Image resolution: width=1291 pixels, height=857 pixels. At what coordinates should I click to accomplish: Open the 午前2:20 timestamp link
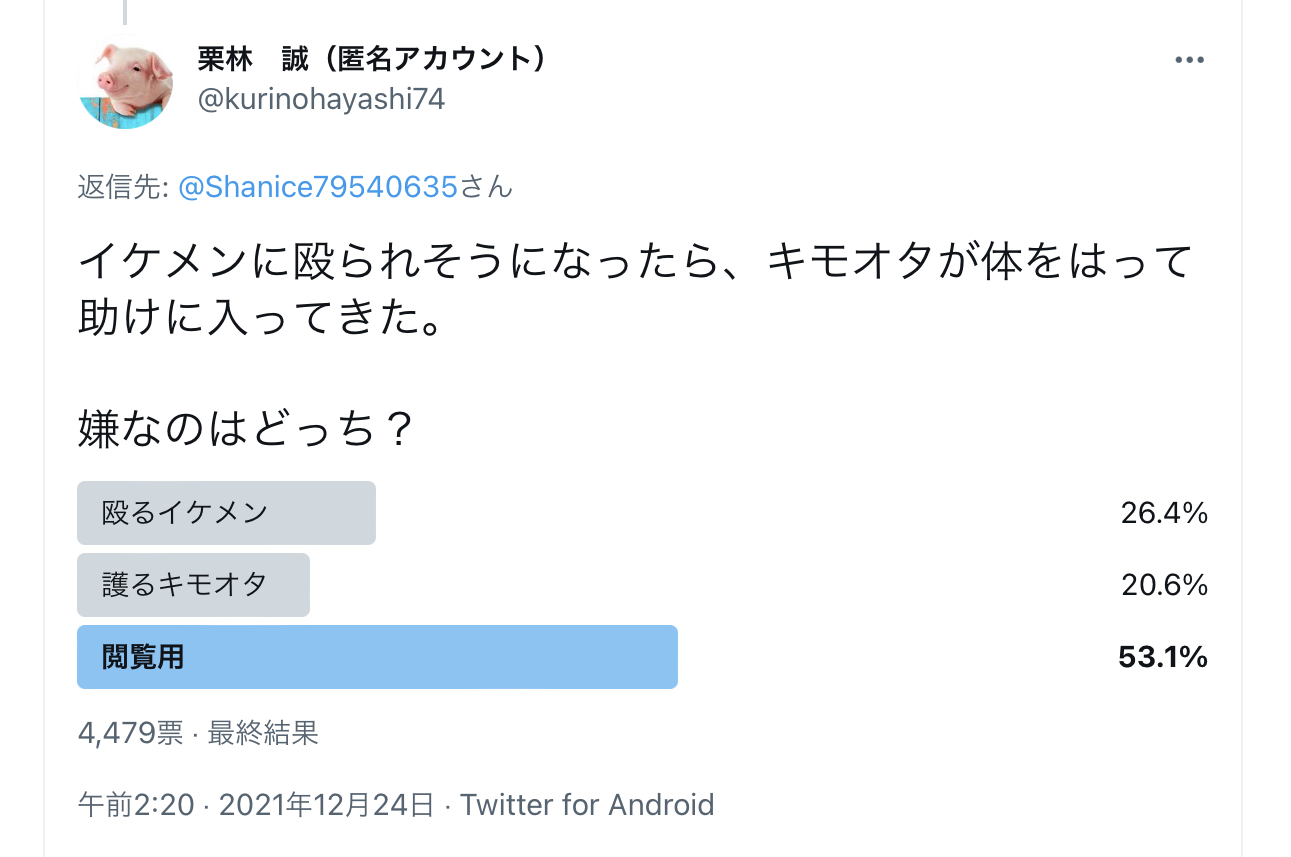(x=136, y=805)
